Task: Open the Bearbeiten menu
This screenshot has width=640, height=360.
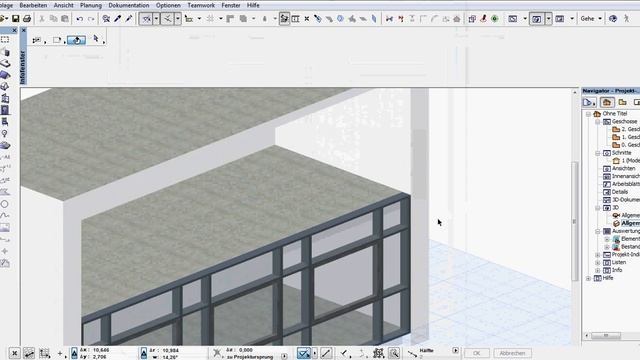Action: tap(33, 5)
